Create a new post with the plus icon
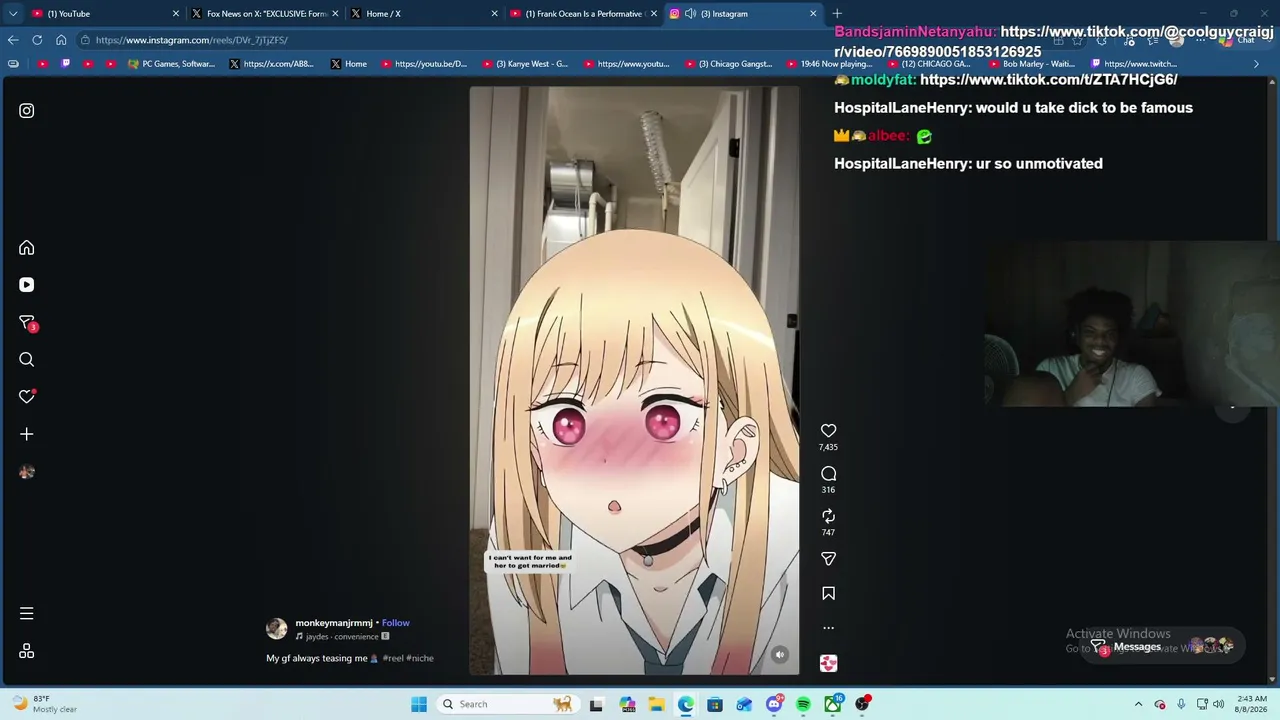The image size is (1280, 720). (x=27, y=434)
